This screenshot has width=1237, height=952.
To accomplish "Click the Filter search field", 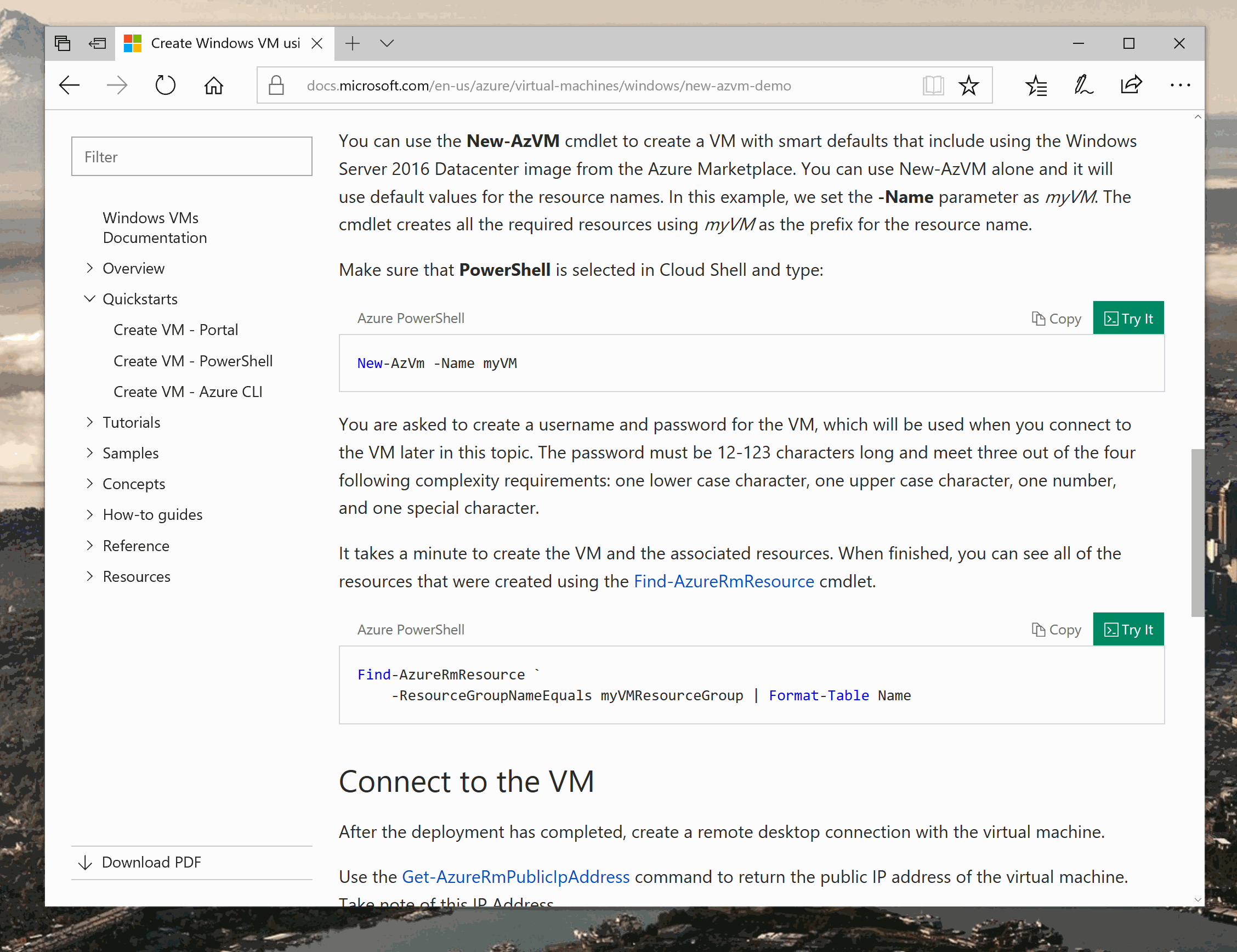I will [x=191, y=156].
